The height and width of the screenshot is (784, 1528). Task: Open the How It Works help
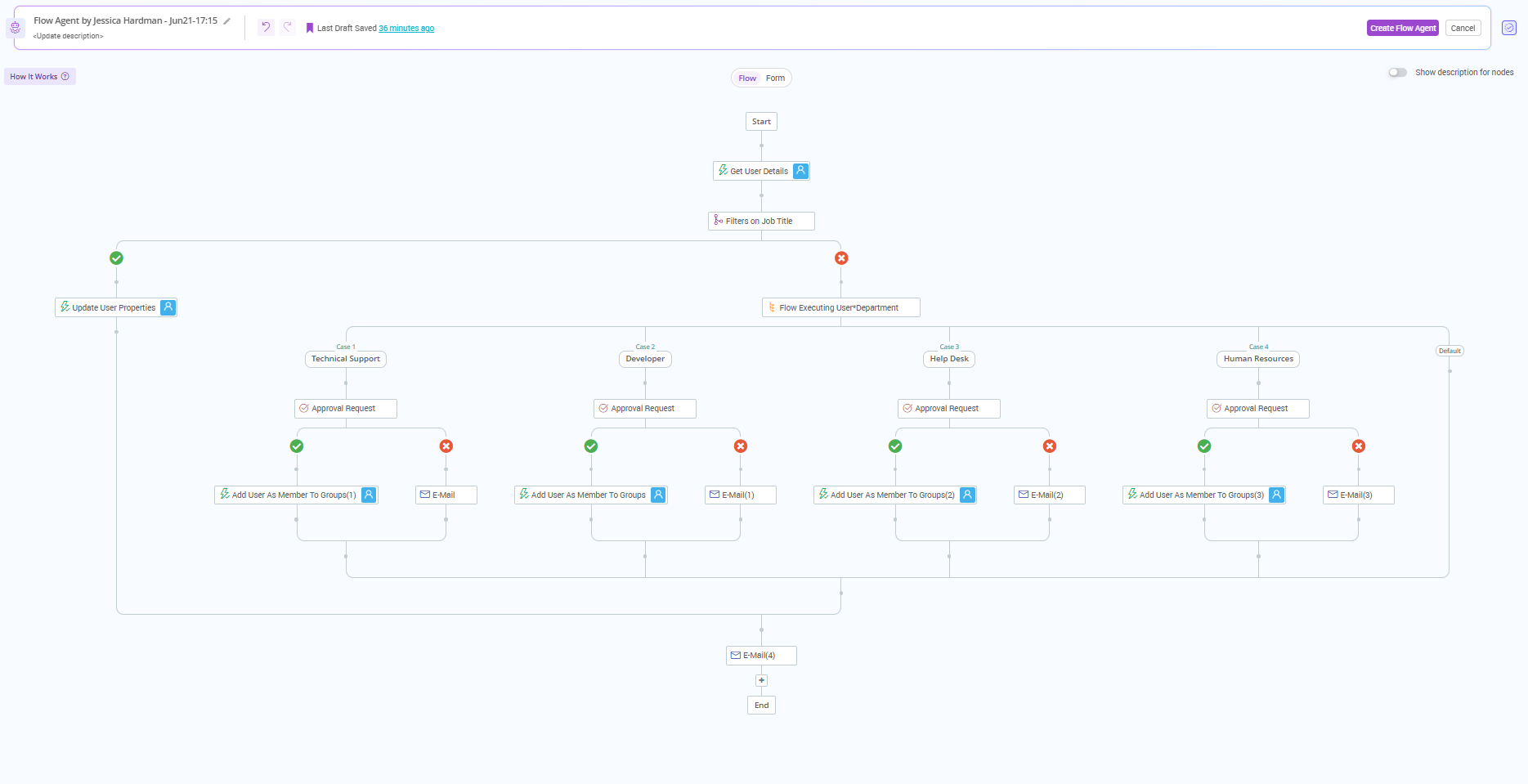(x=39, y=75)
